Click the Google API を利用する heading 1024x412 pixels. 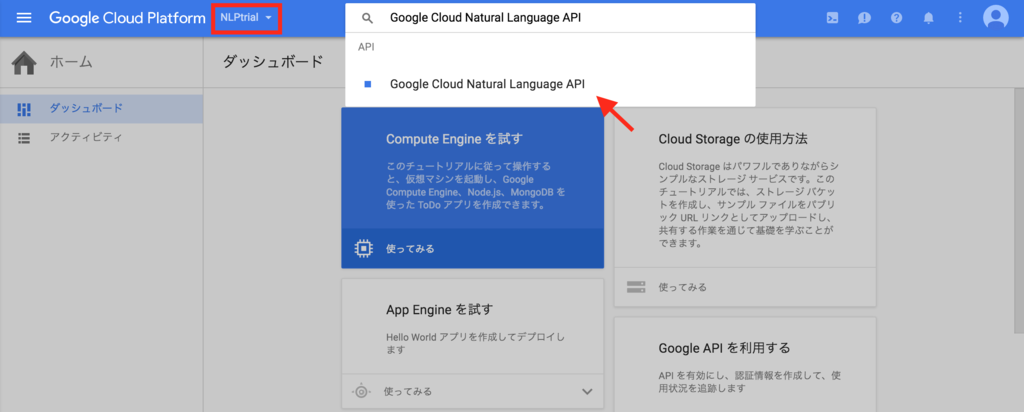[724, 347]
